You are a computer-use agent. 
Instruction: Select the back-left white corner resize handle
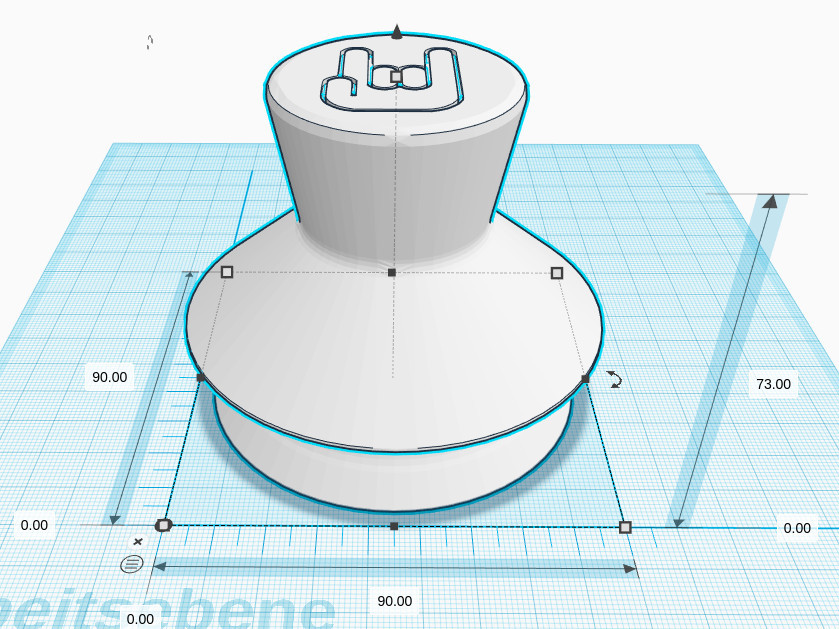click(x=227, y=272)
